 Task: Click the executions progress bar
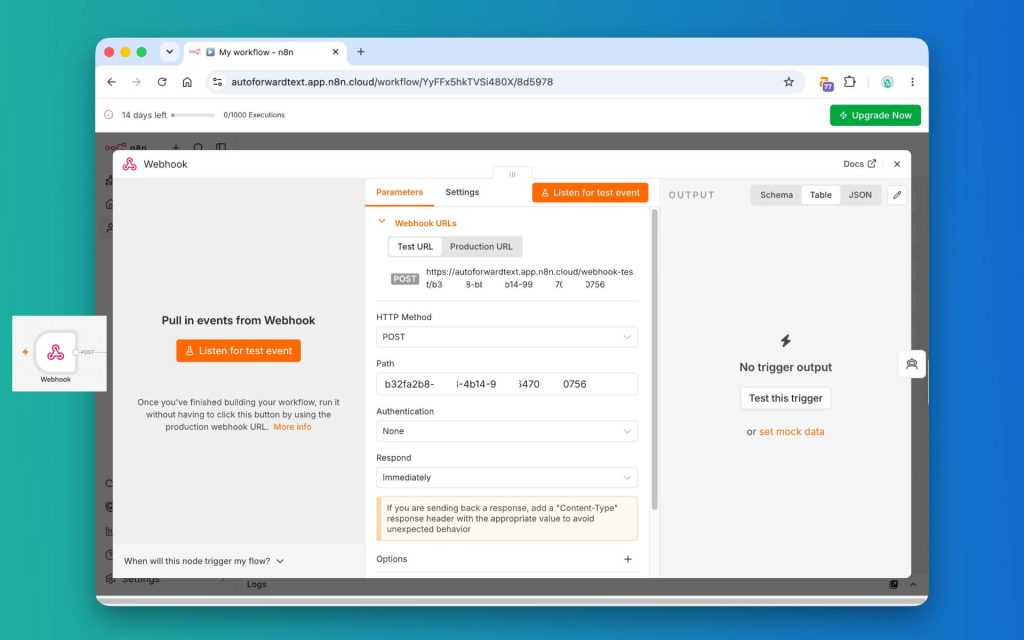(x=193, y=115)
